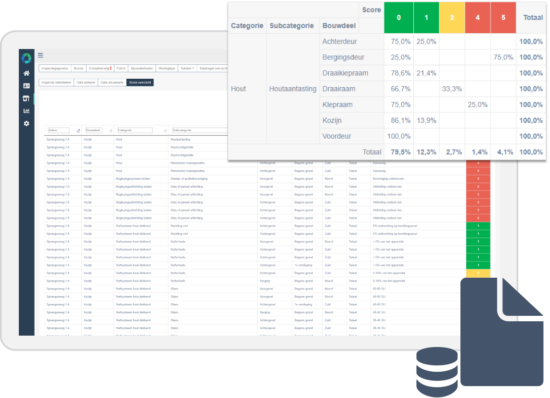Open the chart statistics sidebar icon
The height and width of the screenshot is (398, 550).
(x=26, y=111)
